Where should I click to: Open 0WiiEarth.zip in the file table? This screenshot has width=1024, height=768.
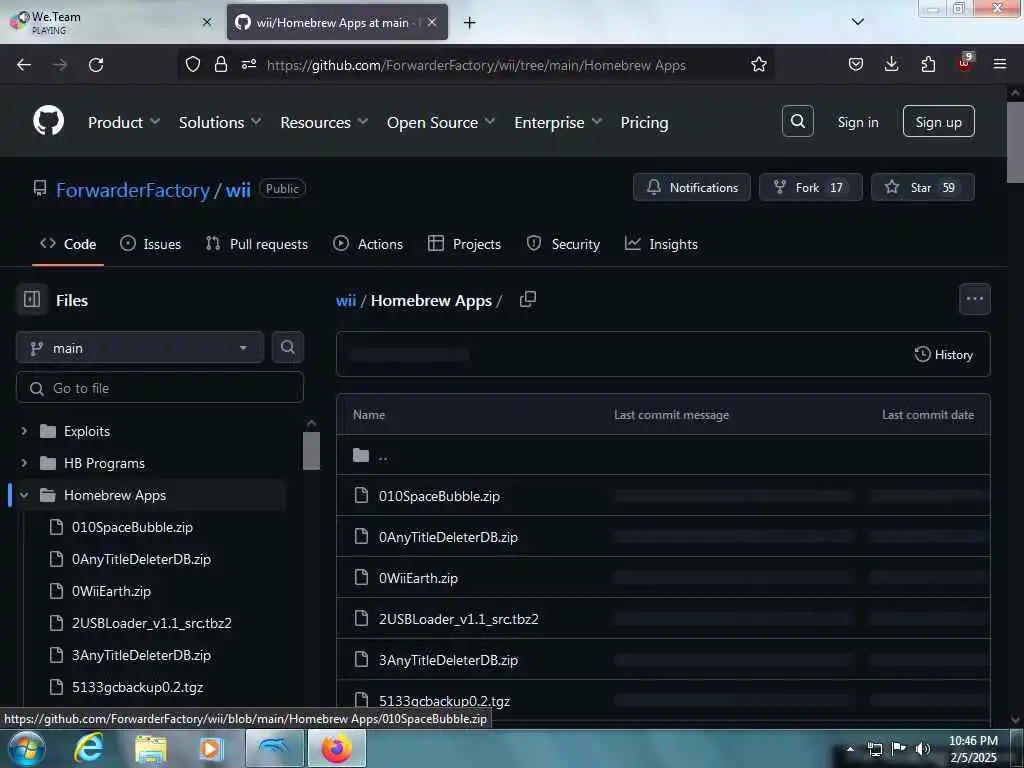[x=418, y=579]
